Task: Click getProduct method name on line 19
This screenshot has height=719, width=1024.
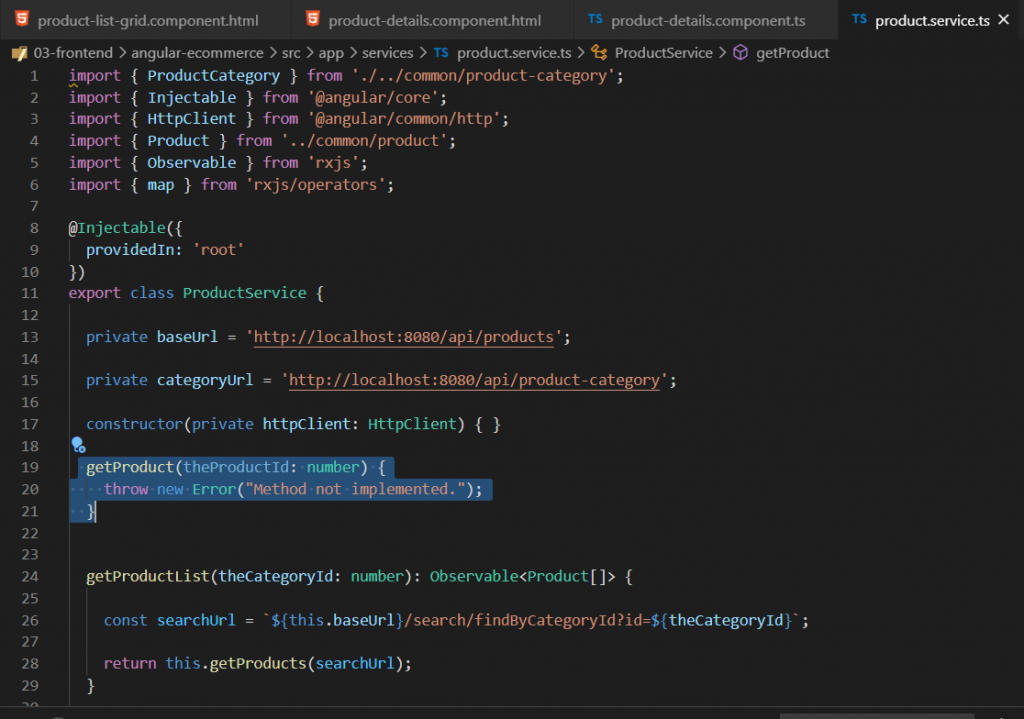Action: (130, 468)
